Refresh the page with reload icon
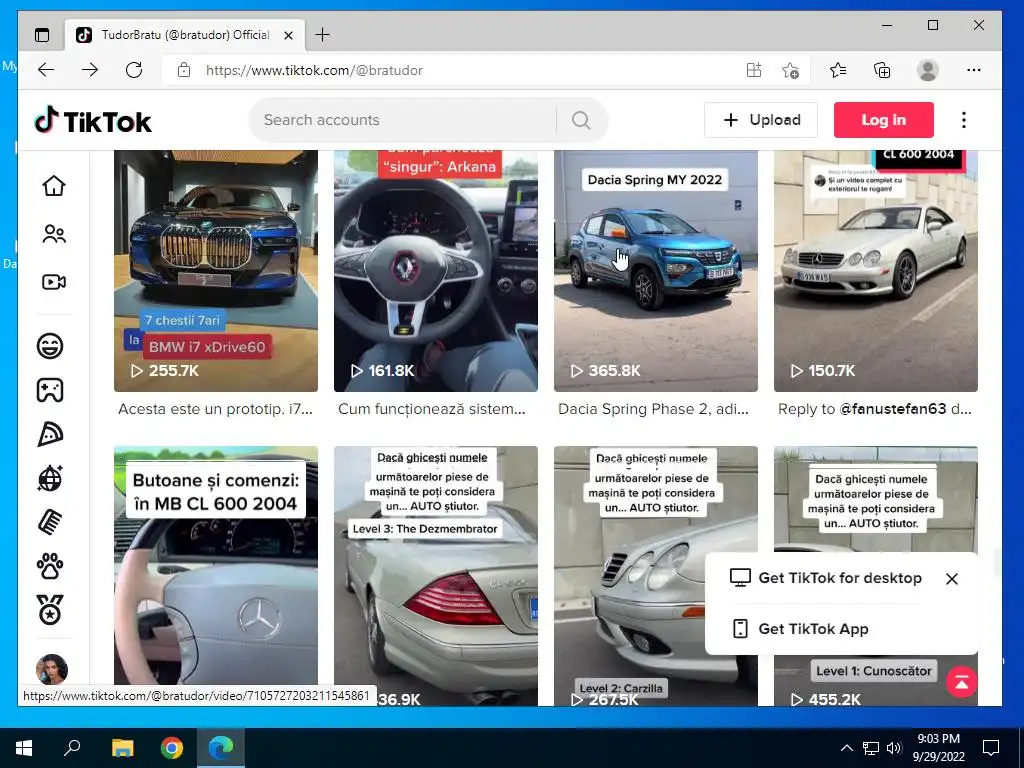 [x=134, y=70]
